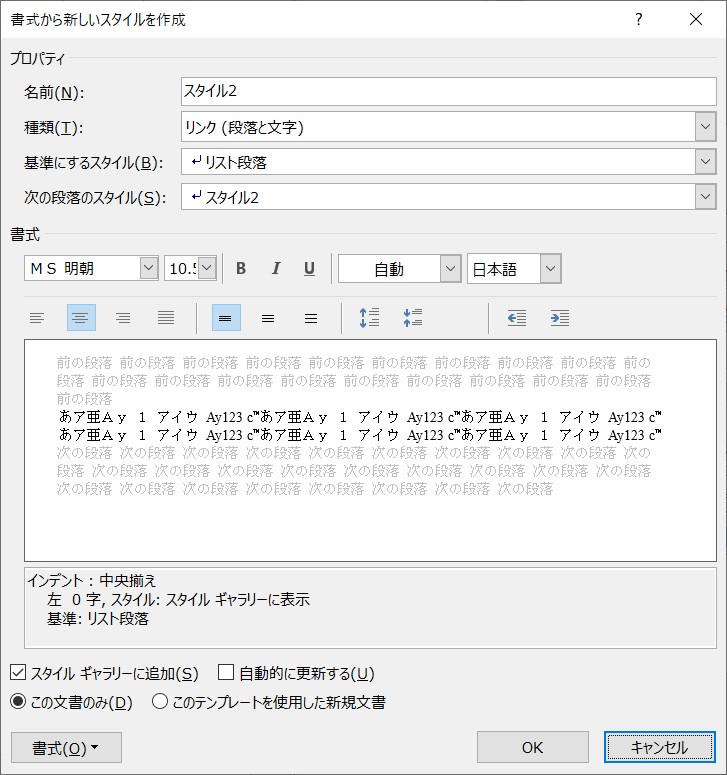Open font name MS 明朝 dropdown

(x=148, y=268)
